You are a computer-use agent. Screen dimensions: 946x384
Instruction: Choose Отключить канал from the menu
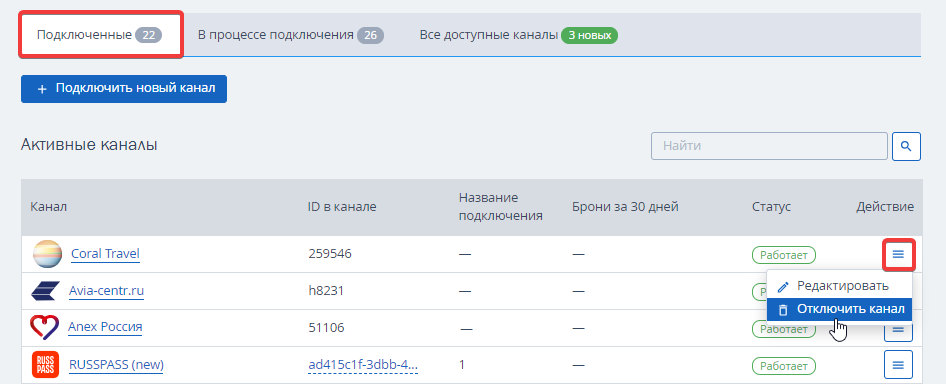pos(839,309)
